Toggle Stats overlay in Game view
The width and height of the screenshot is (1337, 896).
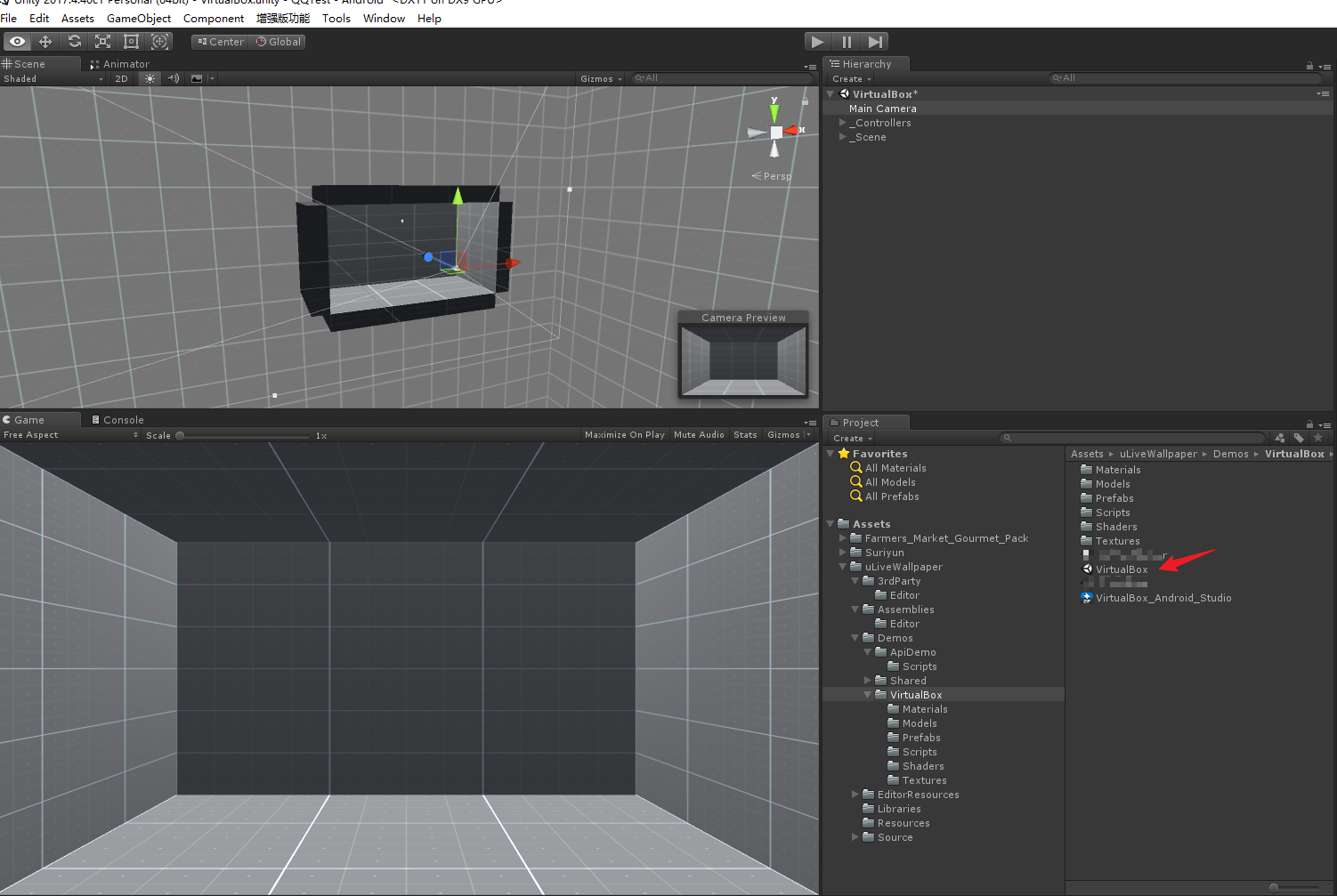746,435
